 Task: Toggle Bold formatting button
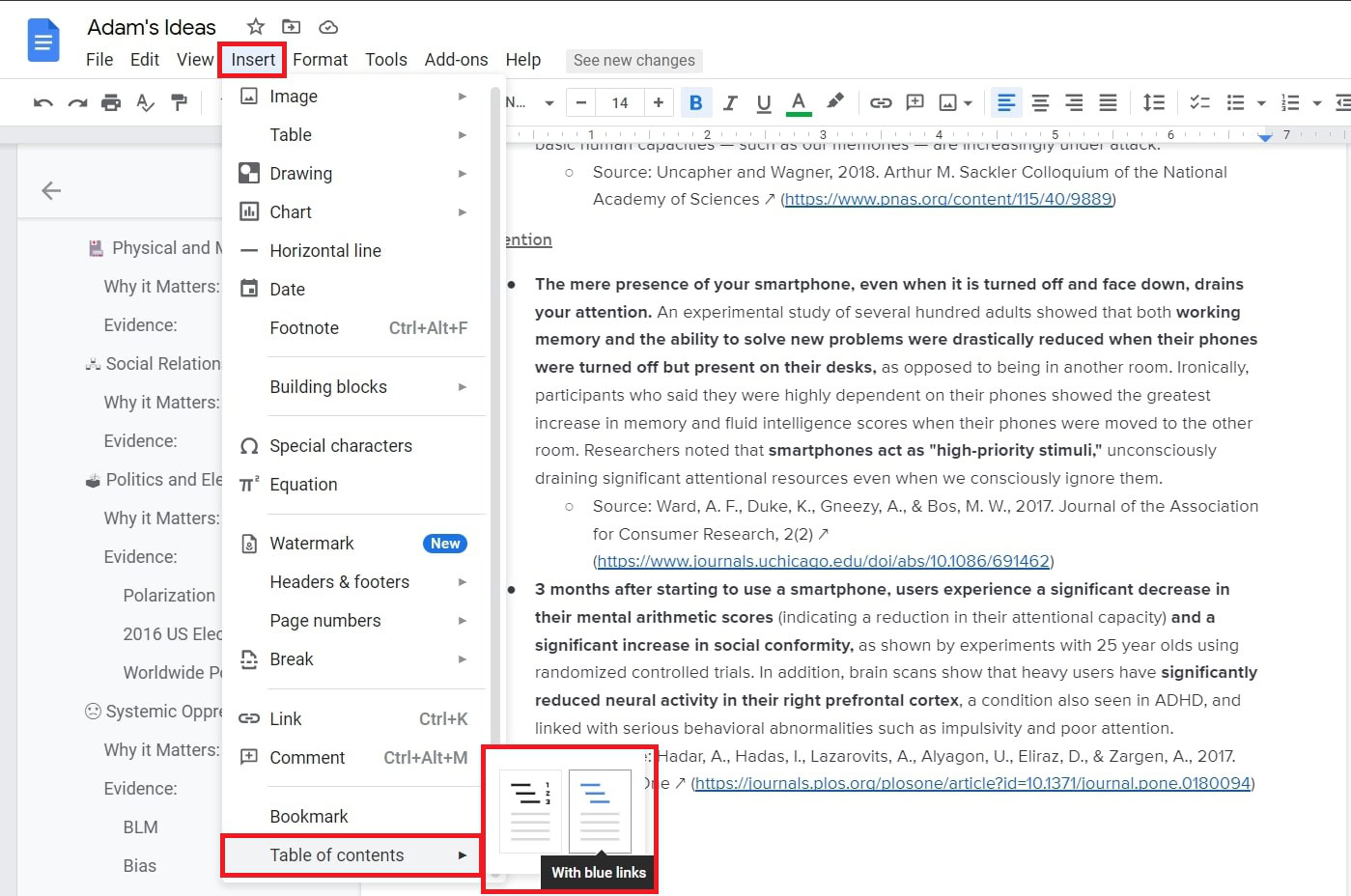tap(695, 102)
